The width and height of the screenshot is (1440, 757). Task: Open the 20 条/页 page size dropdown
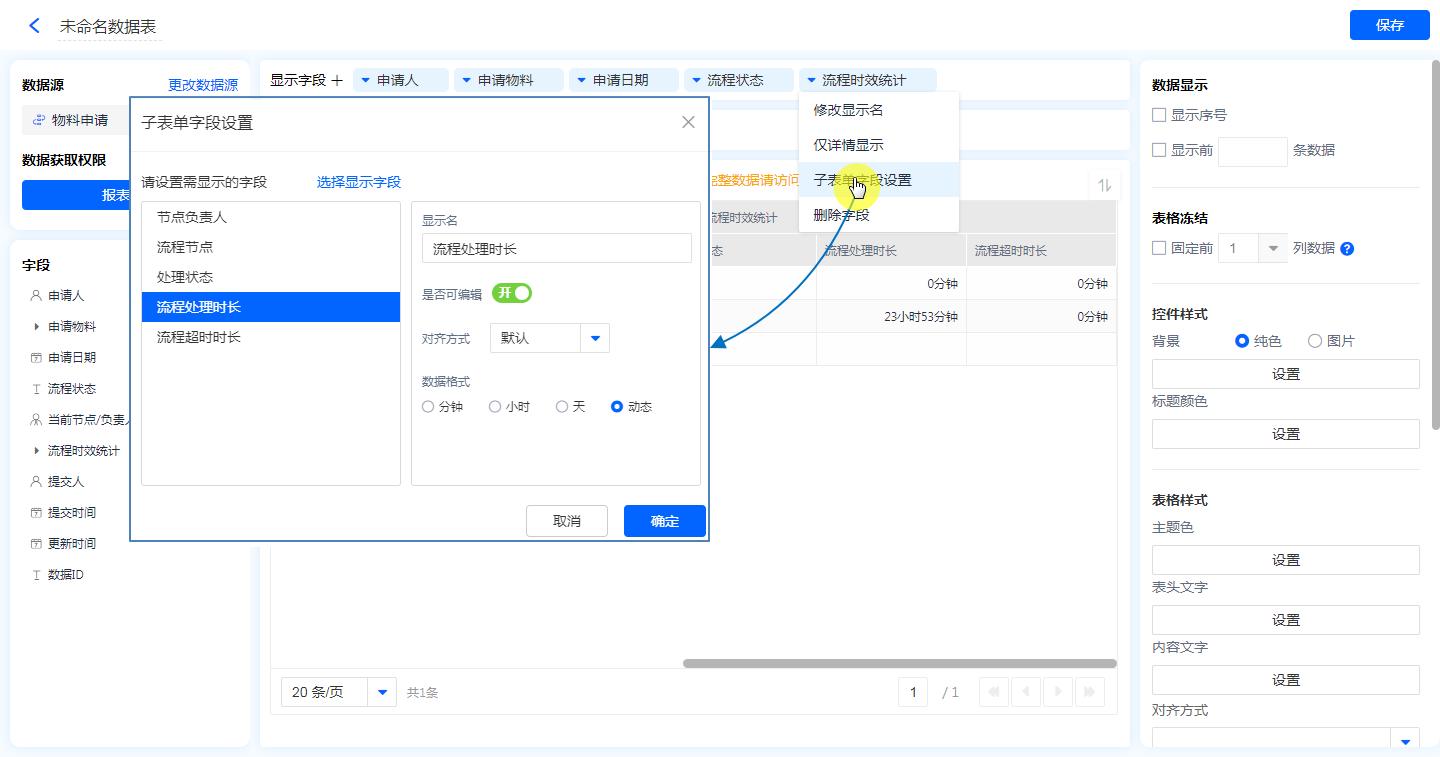click(382, 692)
